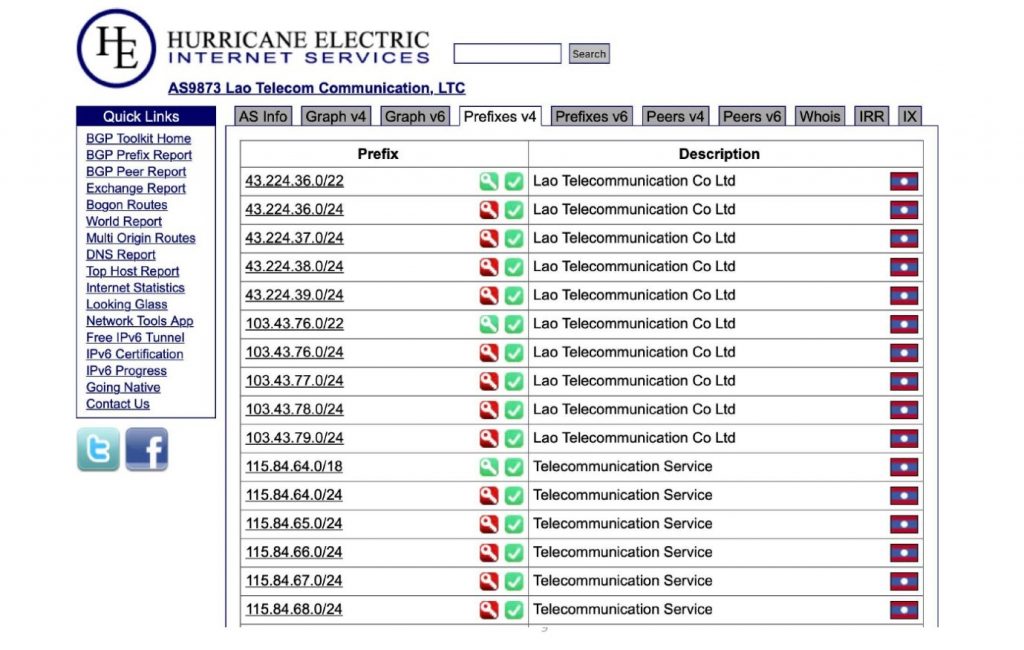Focus the search input field
This screenshot has width=1024, height=650.
pyautogui.click(x=507, y=54)
